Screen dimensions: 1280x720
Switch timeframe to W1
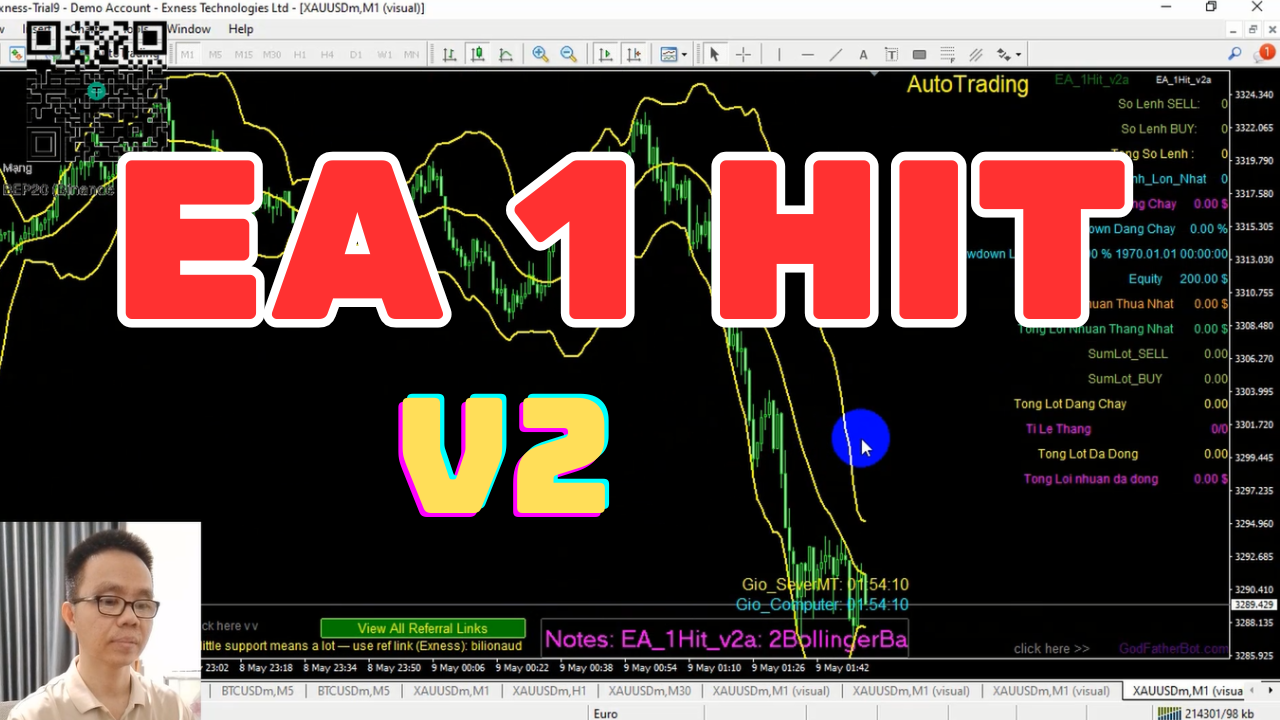click(x=384, y=54)
